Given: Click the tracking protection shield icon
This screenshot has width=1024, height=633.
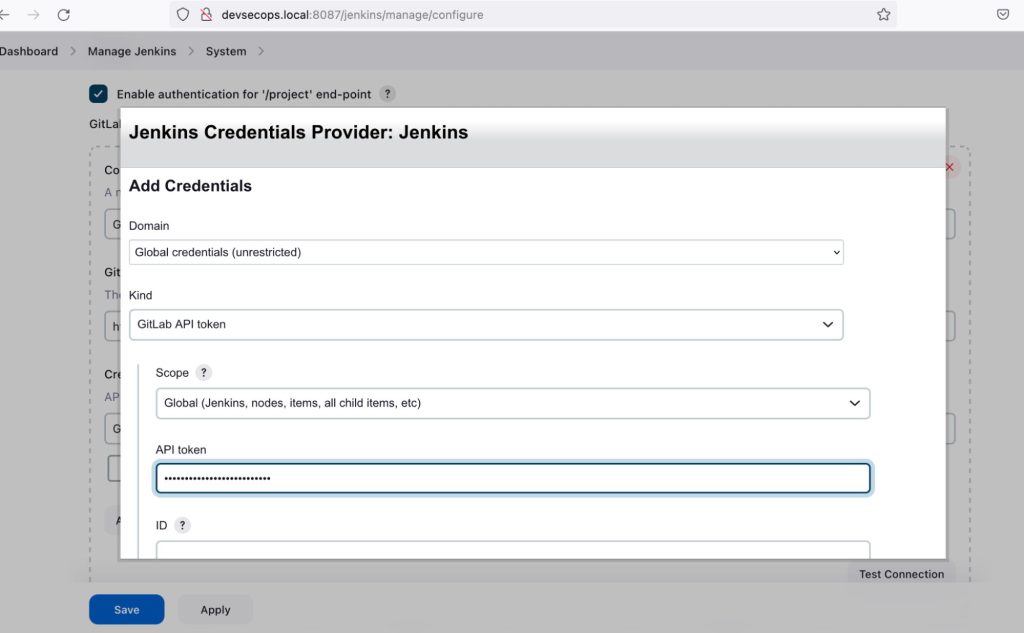Looking at the screenshot, I should click(182, 14).
